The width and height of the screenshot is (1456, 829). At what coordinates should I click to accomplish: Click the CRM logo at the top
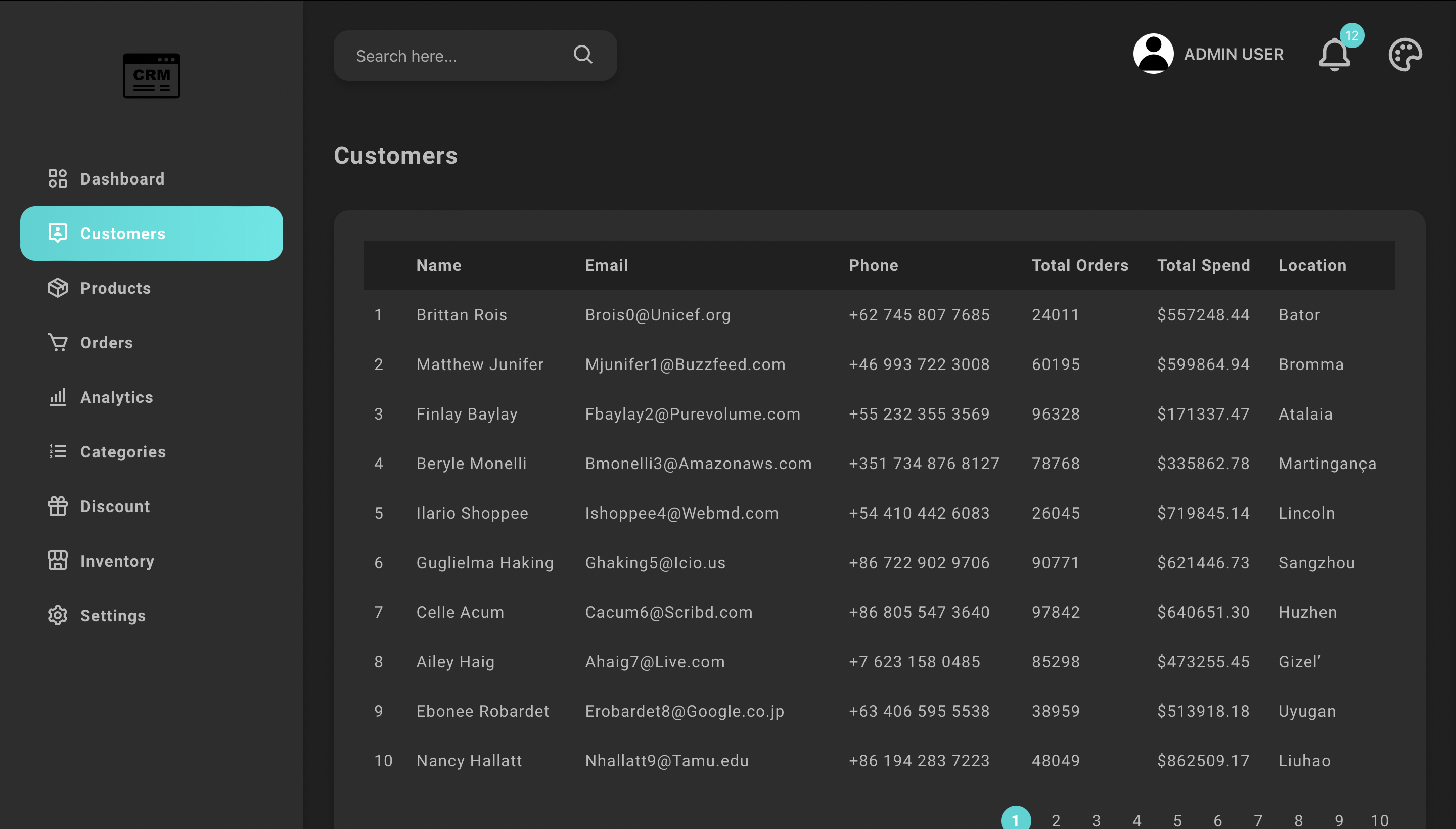coord(151,75)
